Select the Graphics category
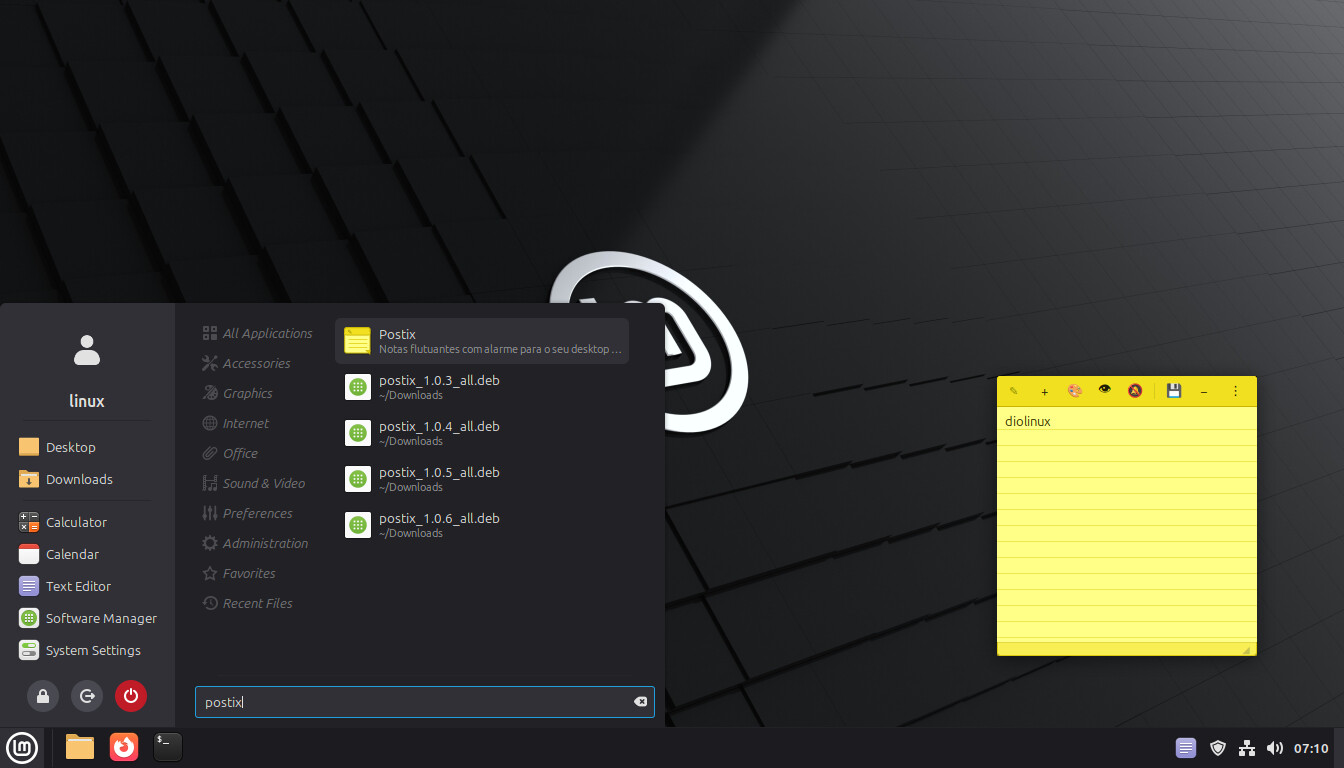The image size is (1344, 768). 237,393
